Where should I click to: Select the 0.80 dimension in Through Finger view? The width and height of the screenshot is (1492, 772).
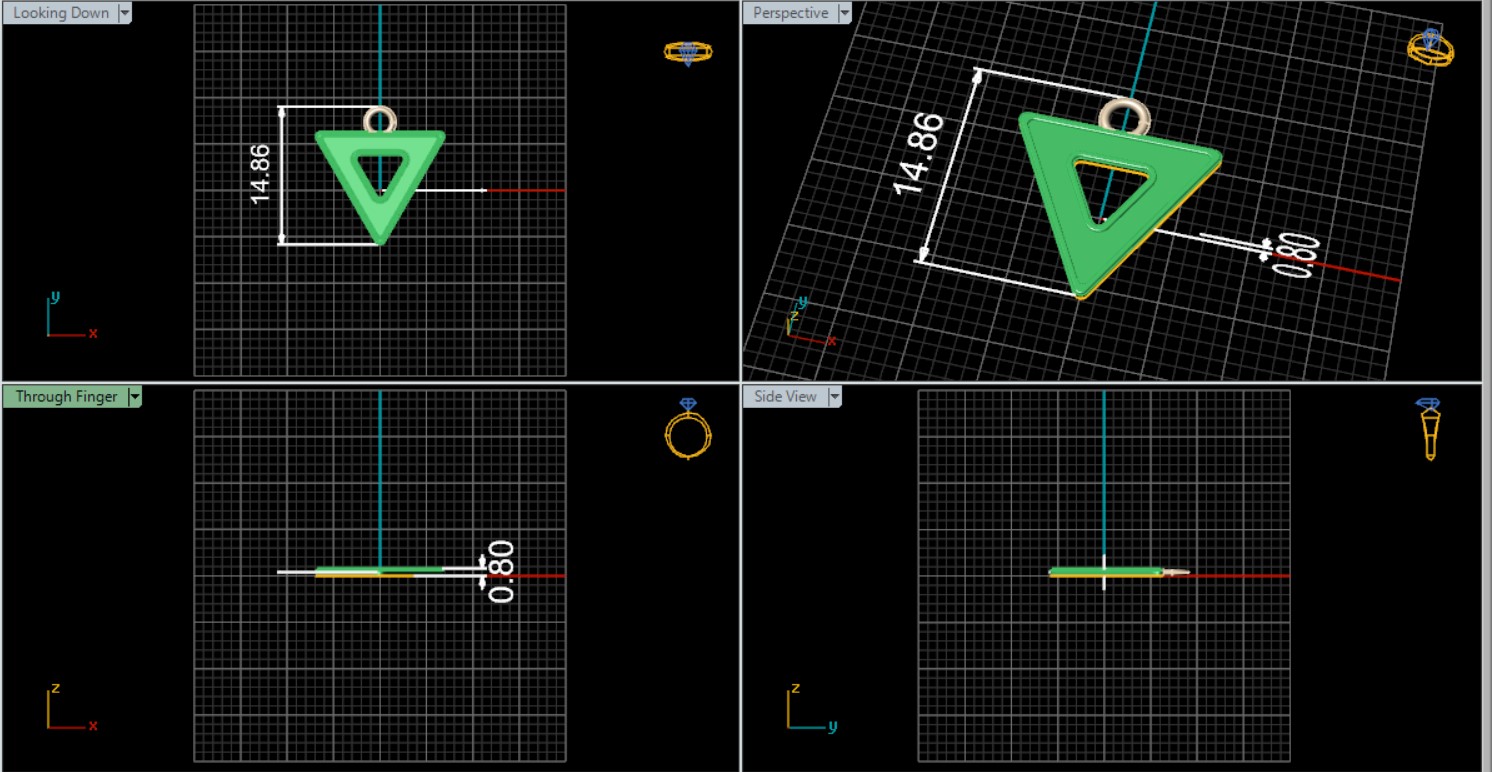click(501, 571)
